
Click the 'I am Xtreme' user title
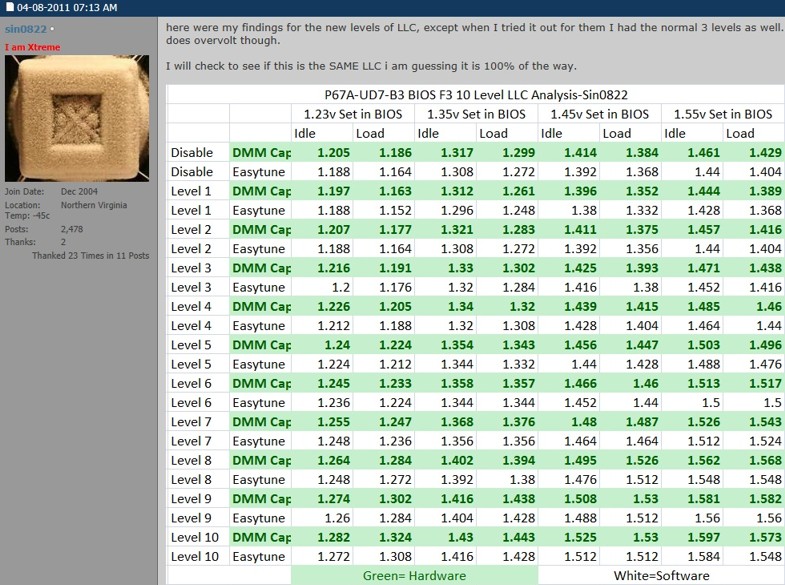tap(33, 47)
